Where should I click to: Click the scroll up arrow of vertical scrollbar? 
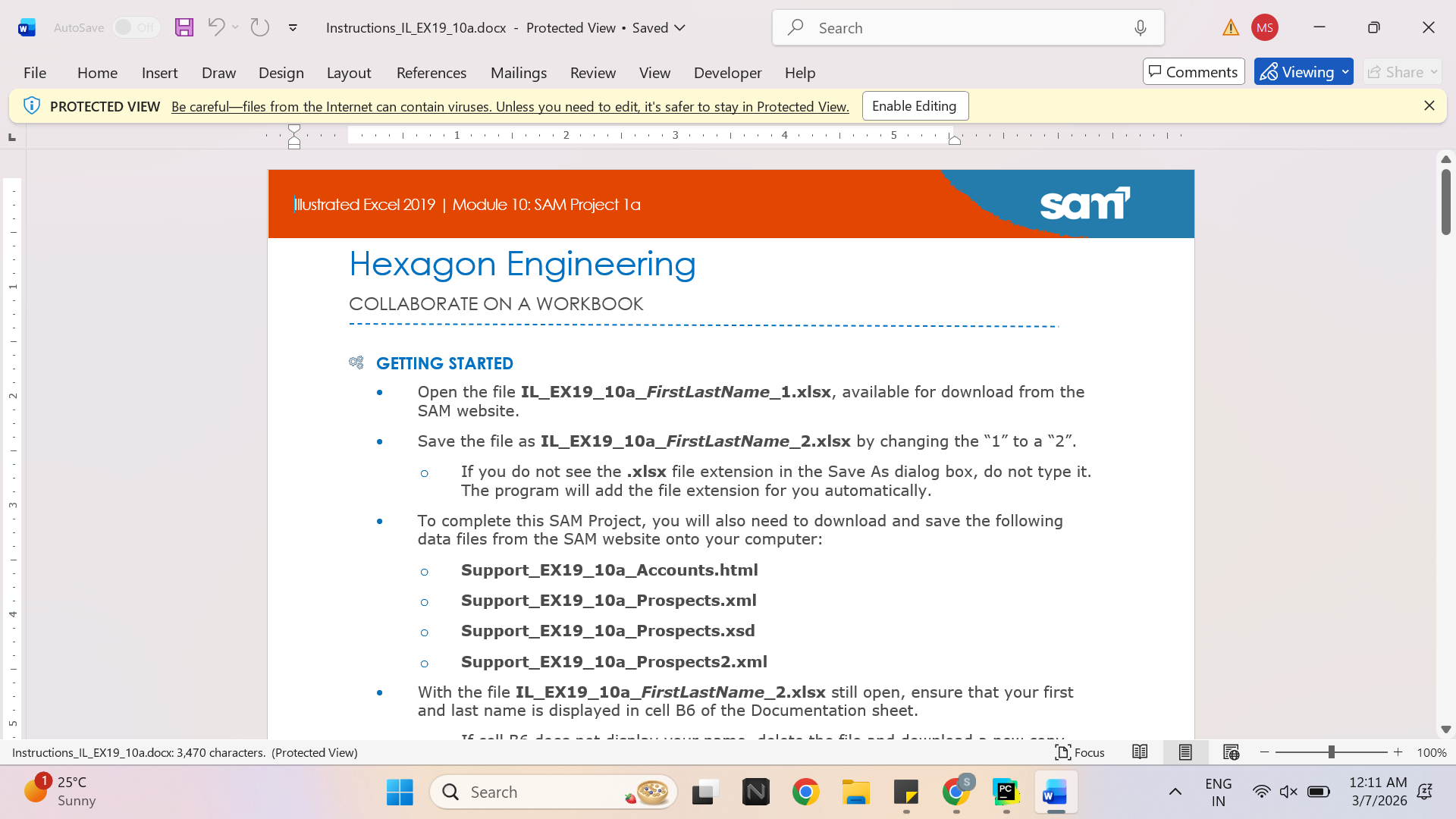point(1445,159)
